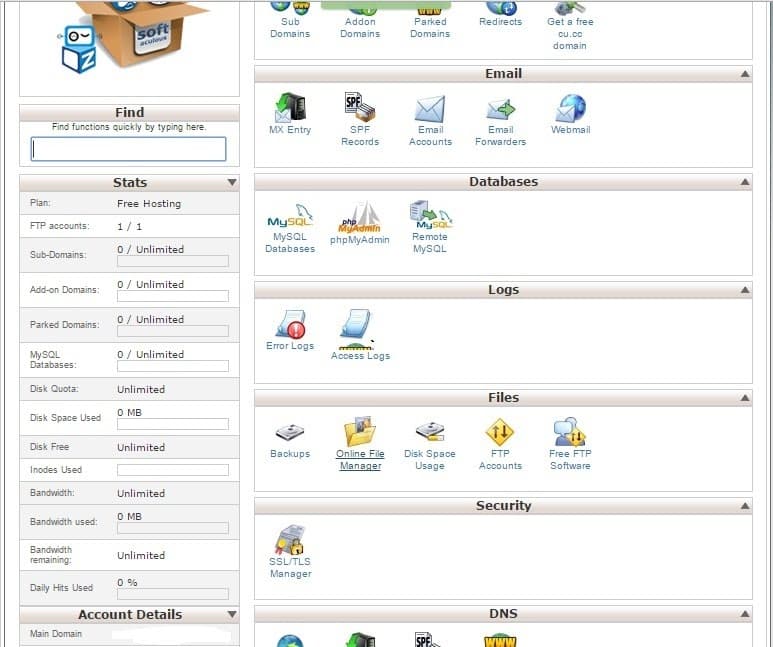Open Online File Manager icon
Viewport: 773px width, 647px height.
pyautogui.click(x=360, y=431)
